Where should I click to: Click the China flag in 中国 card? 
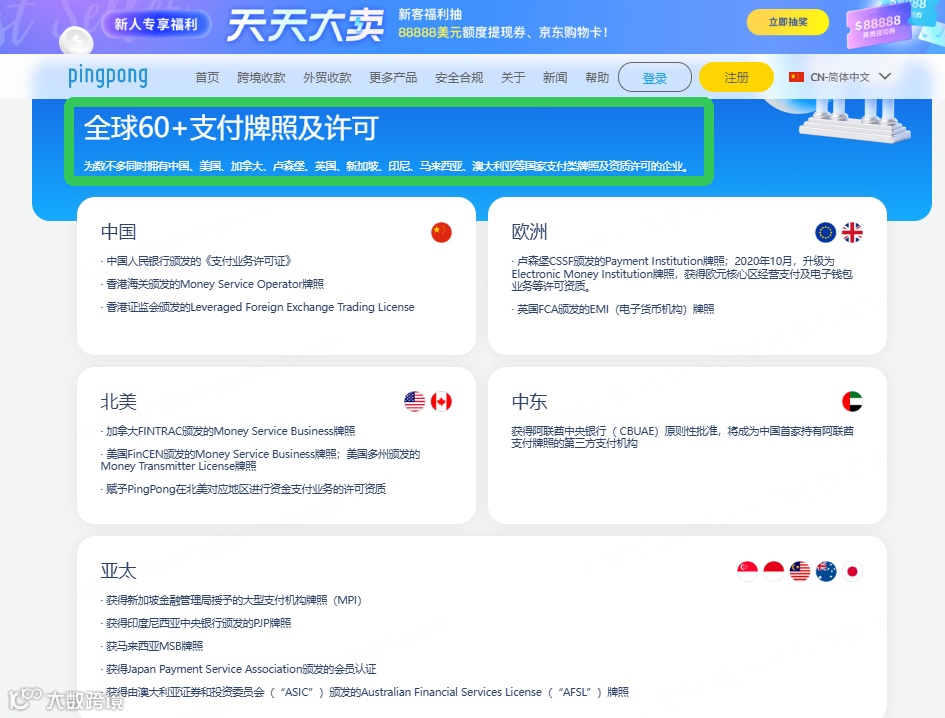[x=441, y=232]
